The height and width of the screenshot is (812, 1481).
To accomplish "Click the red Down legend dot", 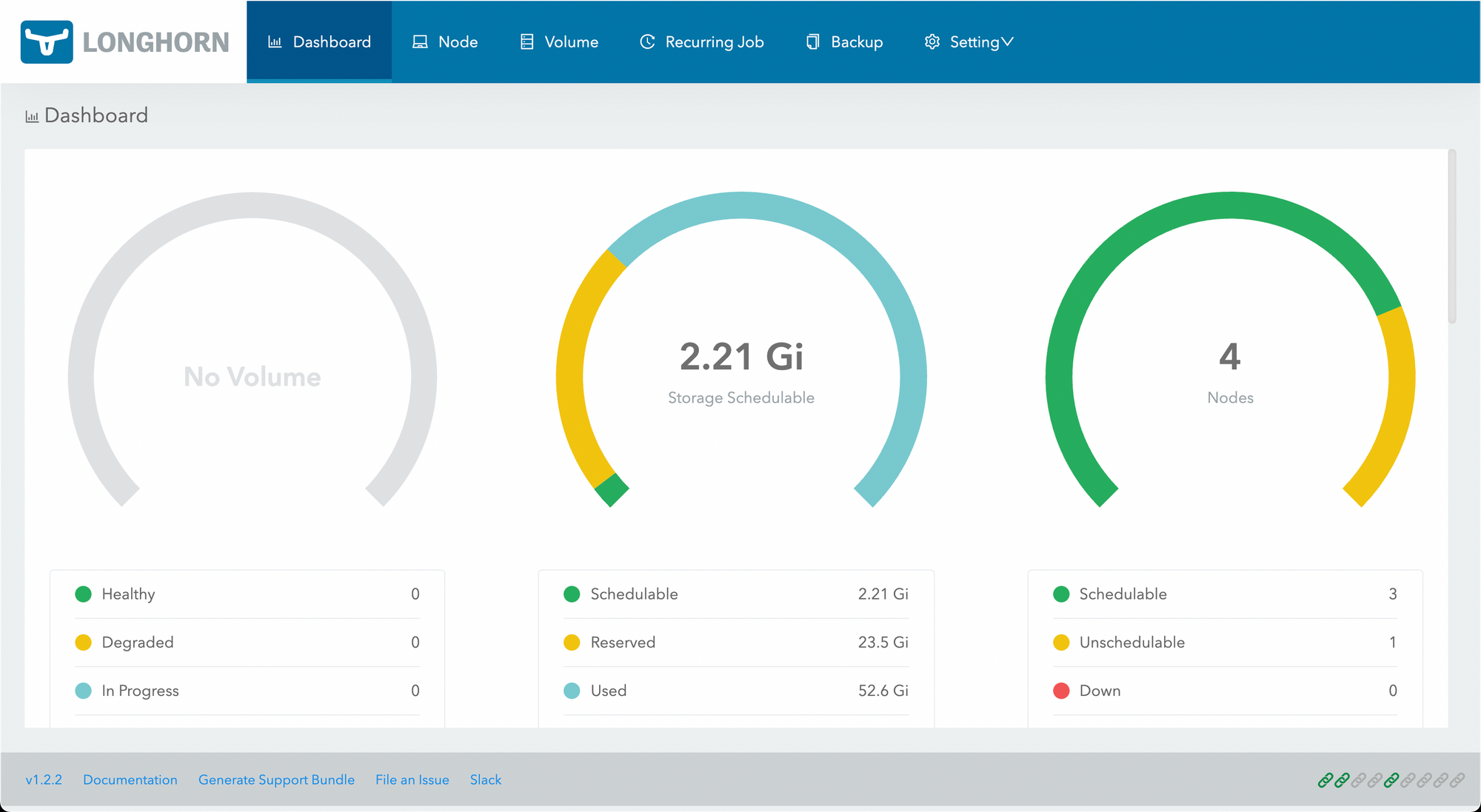I will point(1061,691).
